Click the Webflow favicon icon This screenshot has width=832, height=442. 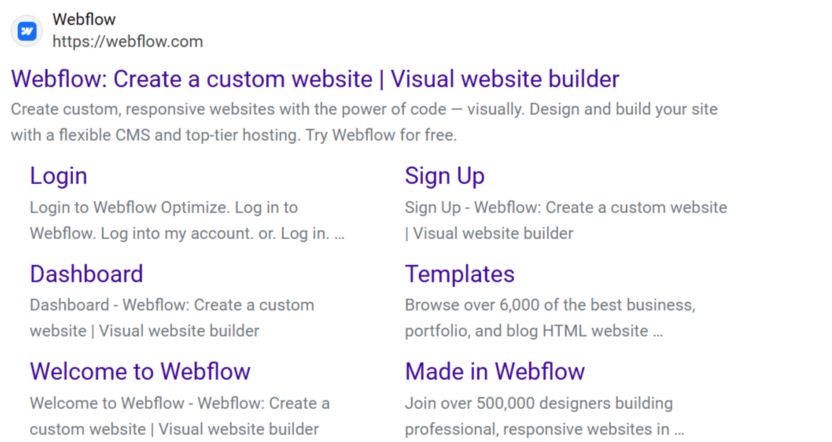[28, 31]
